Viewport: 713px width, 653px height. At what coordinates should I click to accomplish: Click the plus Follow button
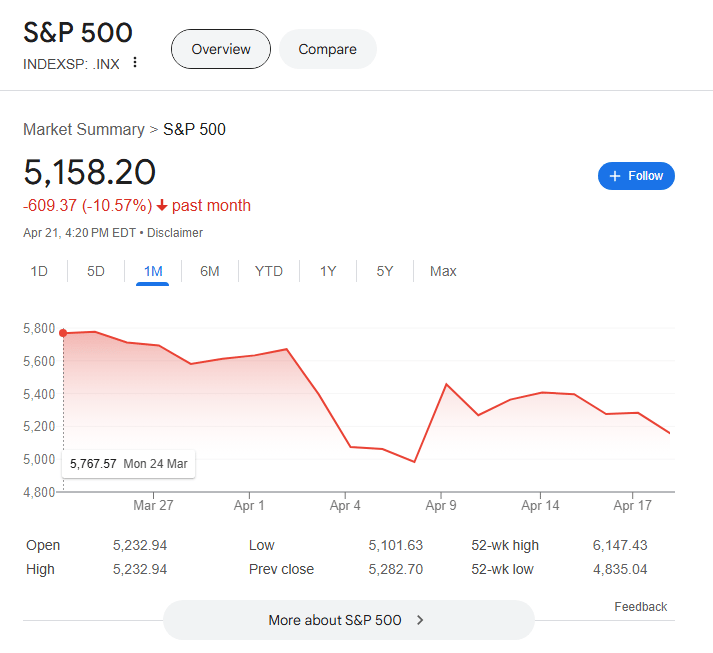pos(636,176)
